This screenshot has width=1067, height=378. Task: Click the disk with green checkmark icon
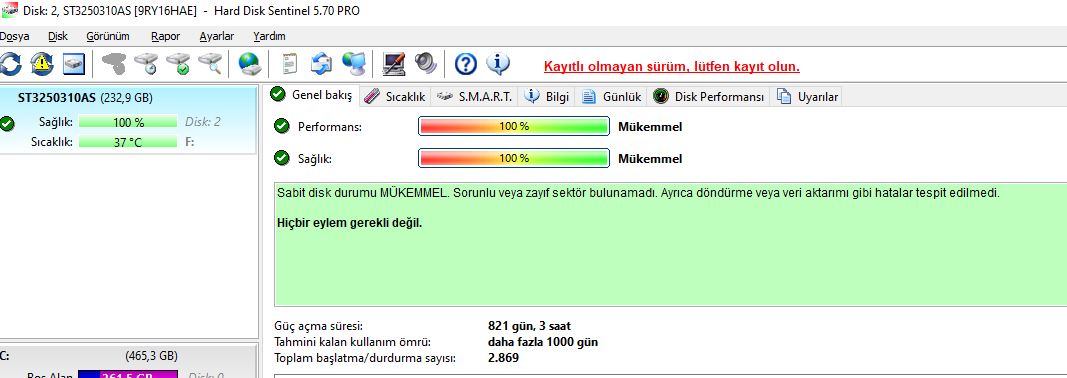coord(178,64)
